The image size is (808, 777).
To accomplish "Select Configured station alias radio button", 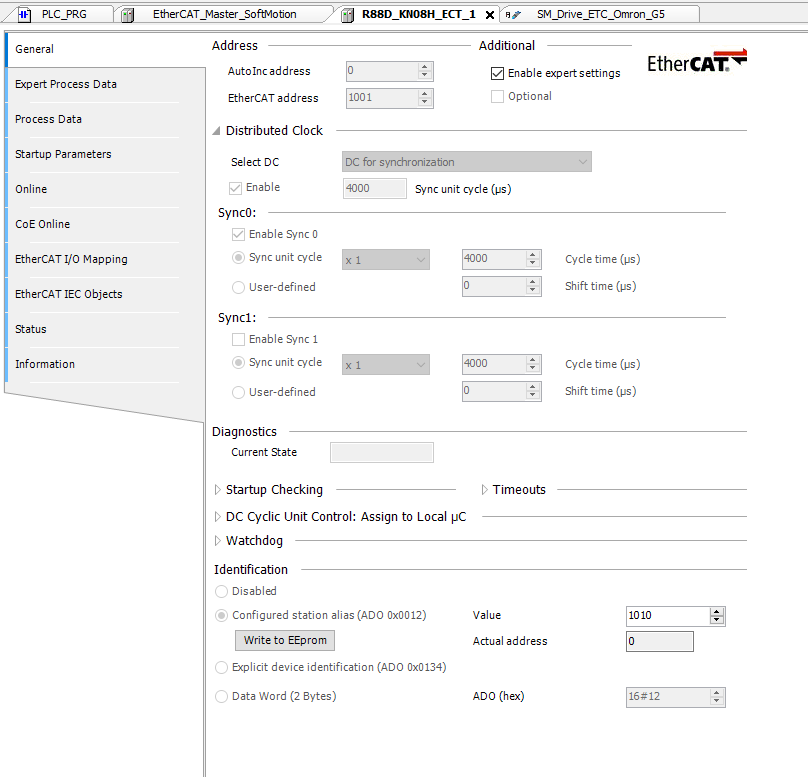I will point(222,615).
